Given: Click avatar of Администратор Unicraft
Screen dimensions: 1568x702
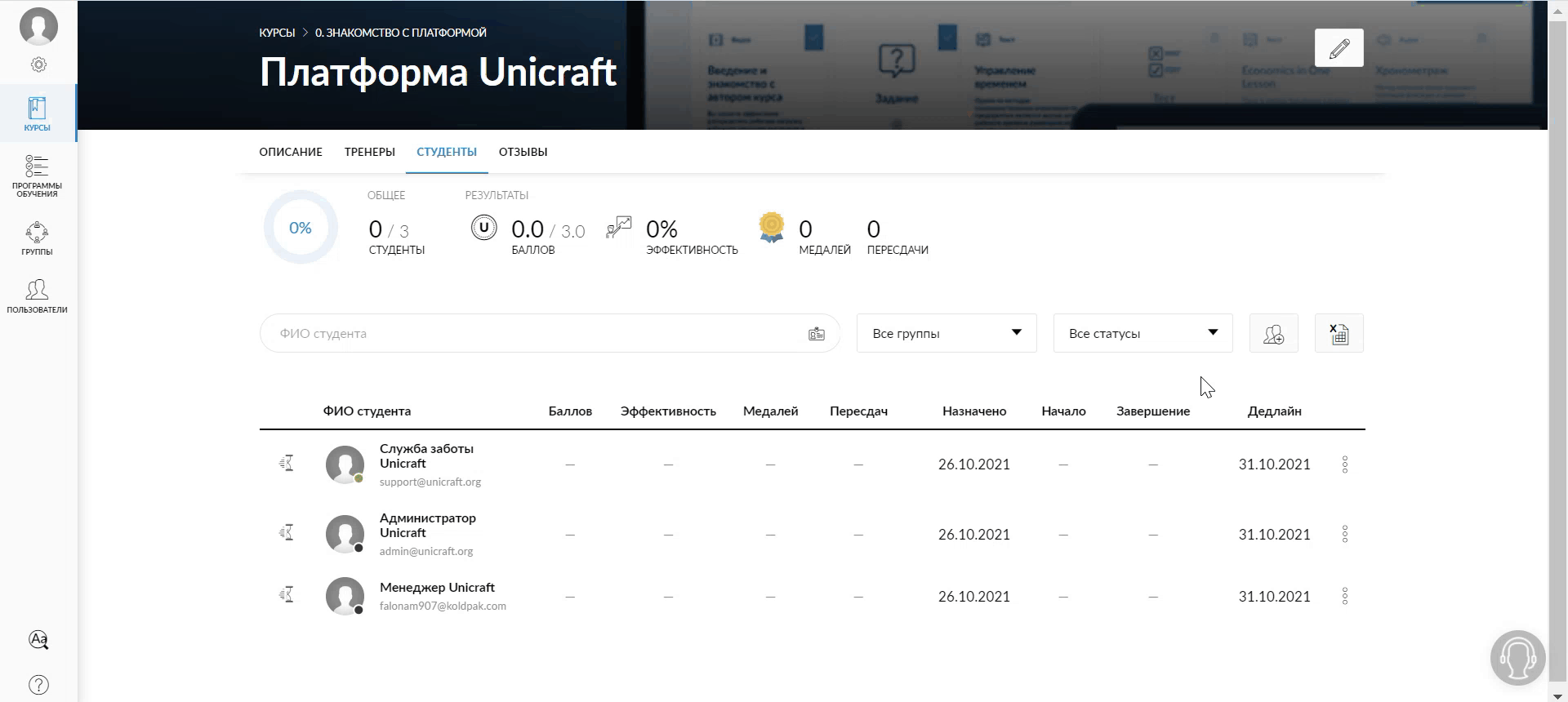Looking at the screenshot, I should [x=345, y=534].
